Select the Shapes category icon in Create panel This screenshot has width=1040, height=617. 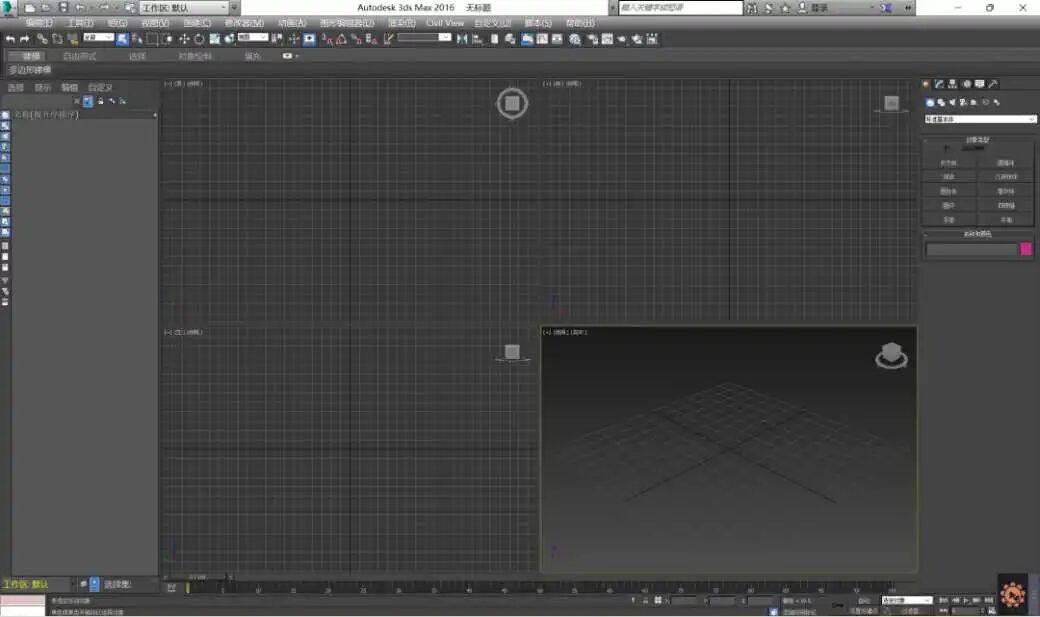[941, 102]
